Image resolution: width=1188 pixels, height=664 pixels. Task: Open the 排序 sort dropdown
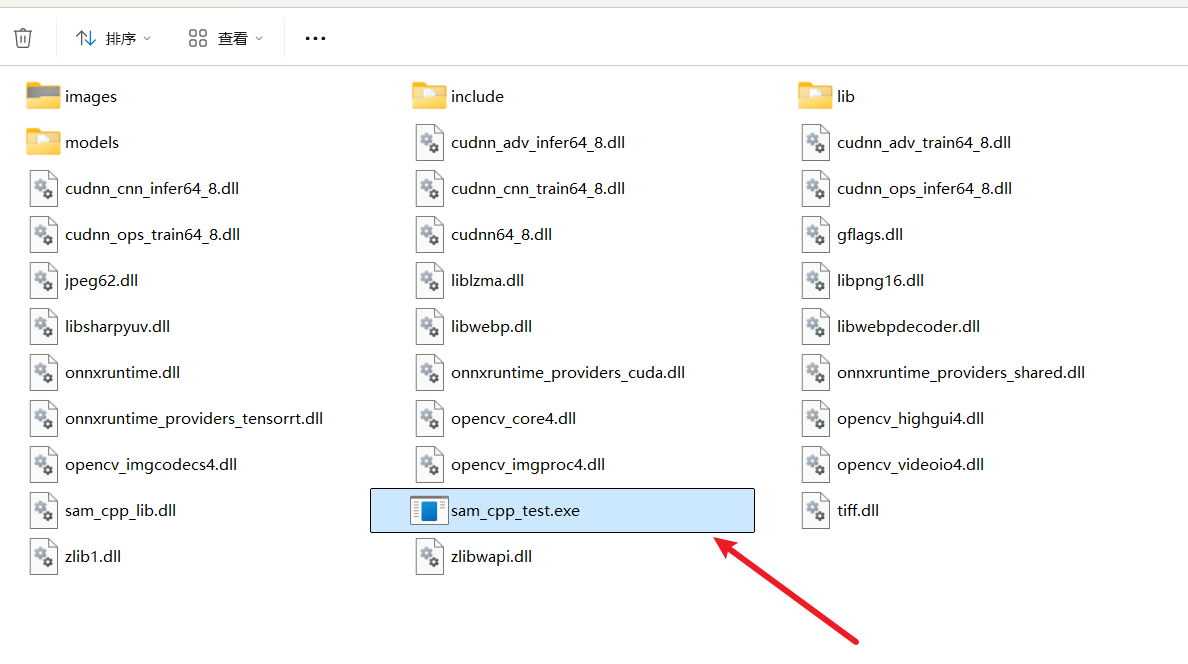pyautogui.click(x=114, y=38)
